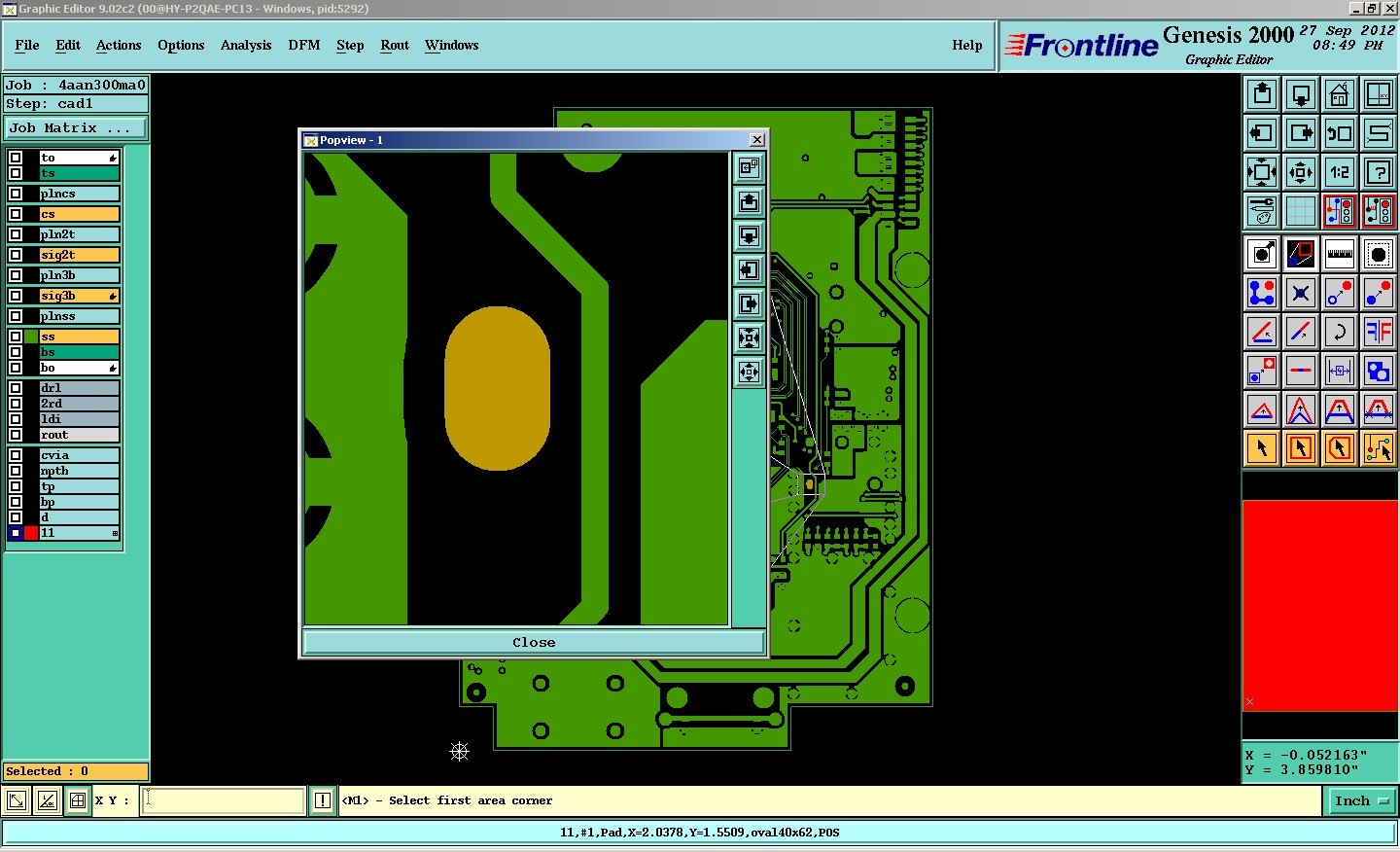The width and height of the screenshot is (1400, 852).
Task: Open the Analysis menu
Action: [x=246, y=46]
